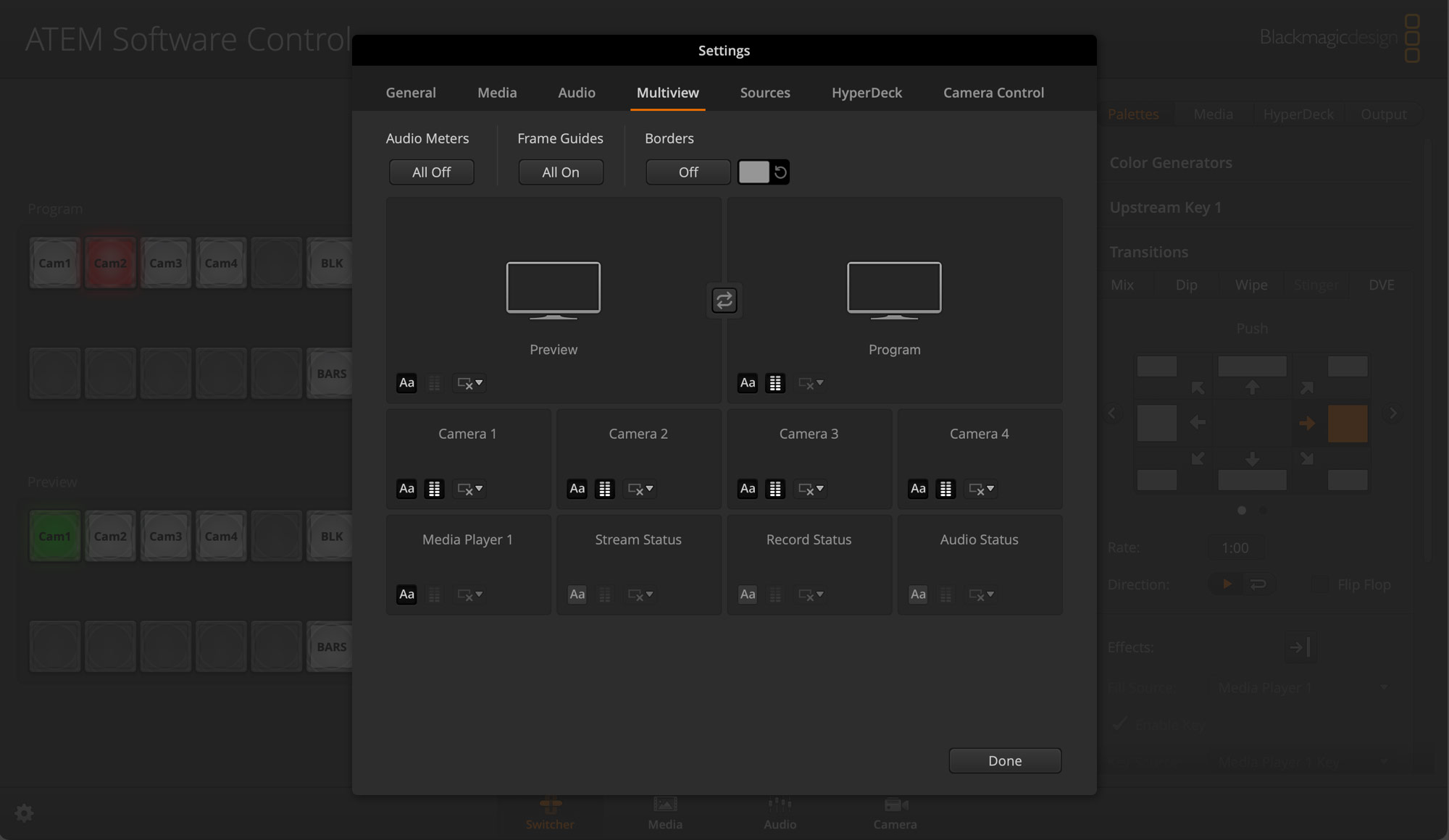Switch to the HyperDeck tab
1449x840 pixels.
pyautogui.click(x=867, y=93)
